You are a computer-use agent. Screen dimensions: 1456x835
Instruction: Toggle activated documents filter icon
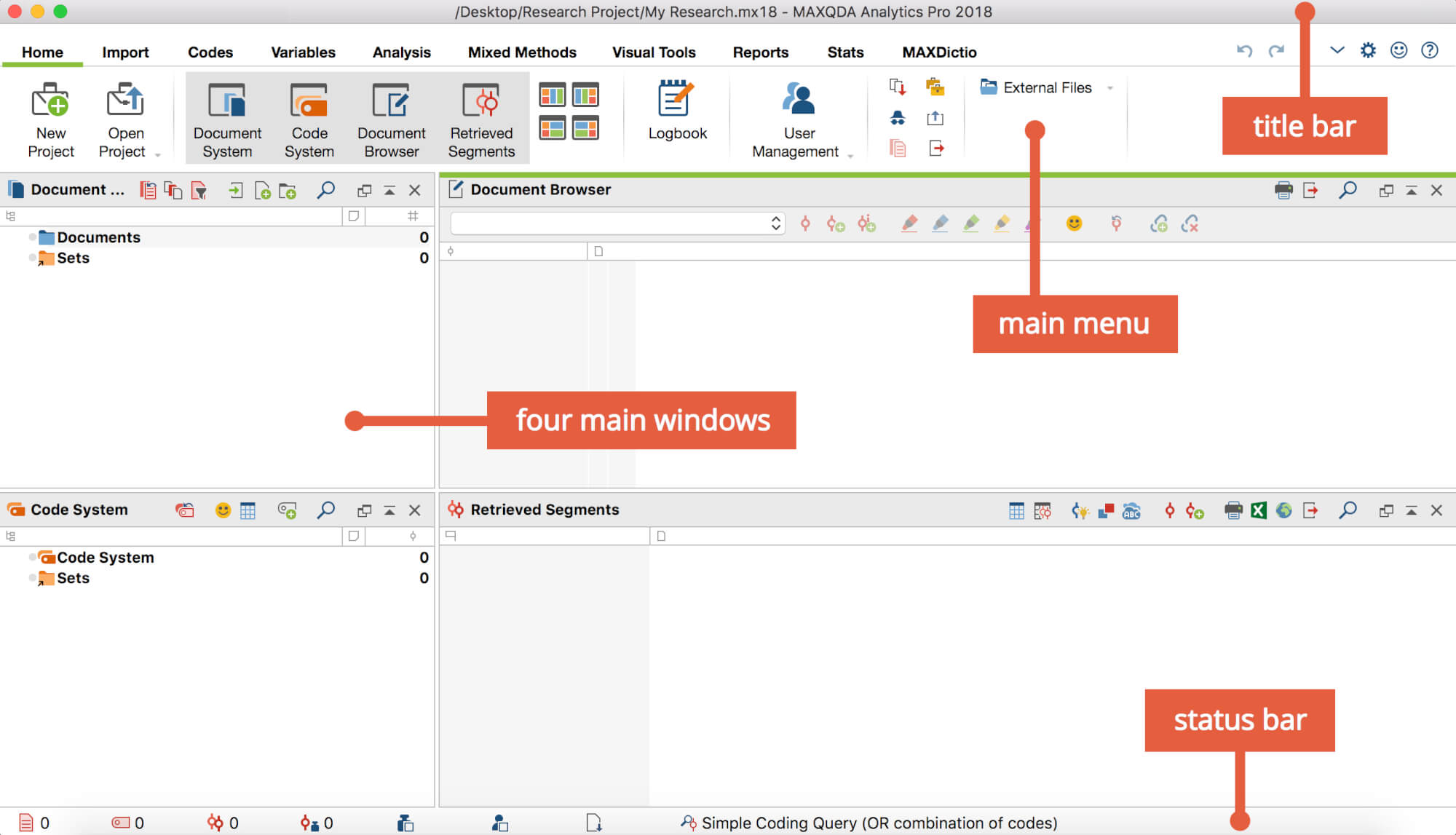tap(198, 191)
